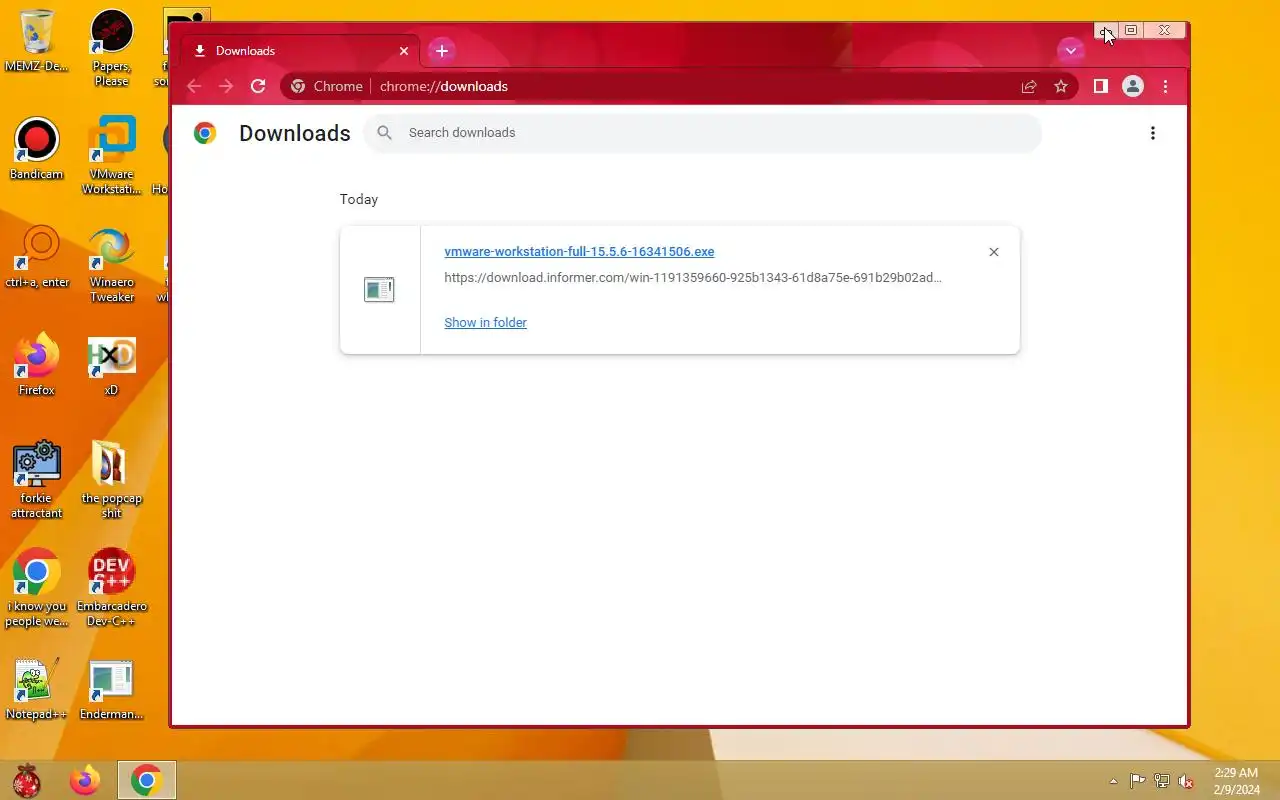This screenshot has width=1280, height=800.
Task: Remove the vmware download from list
Action: tap(994, 252)
